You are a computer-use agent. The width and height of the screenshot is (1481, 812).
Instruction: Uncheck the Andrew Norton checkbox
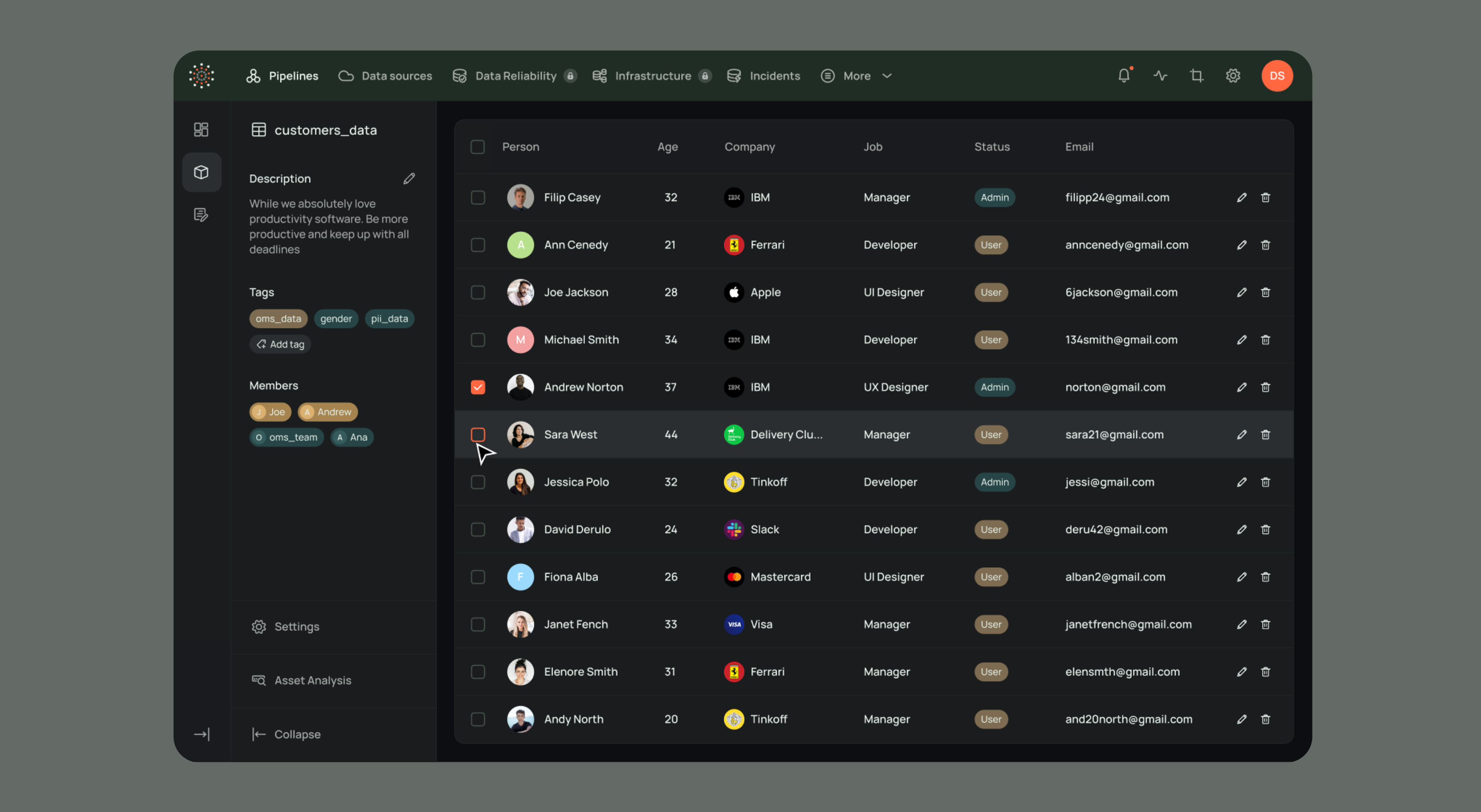coord(478,387)
